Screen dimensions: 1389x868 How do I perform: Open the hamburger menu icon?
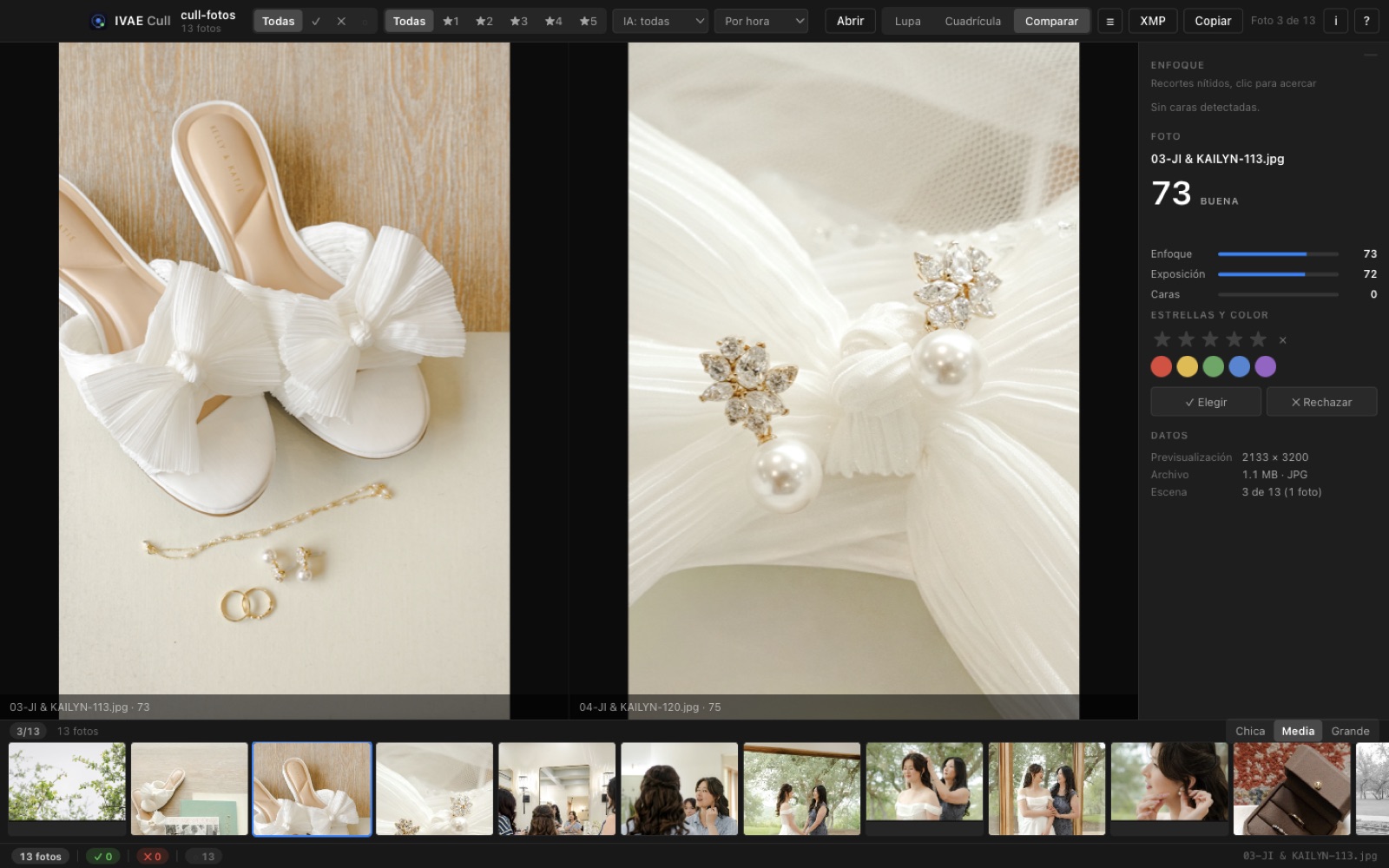tap(1109, 21)
